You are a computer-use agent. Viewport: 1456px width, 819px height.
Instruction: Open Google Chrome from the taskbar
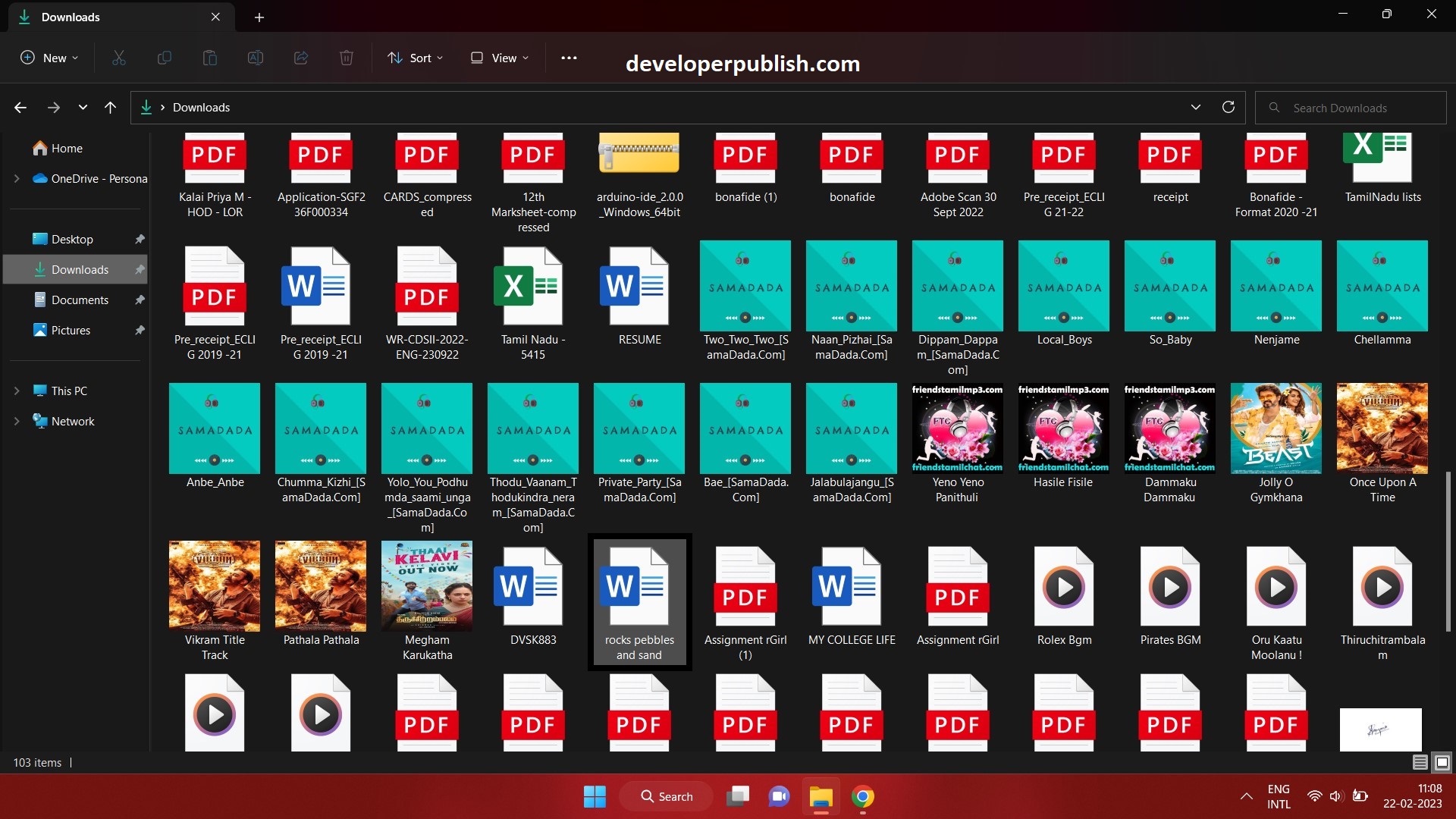click(x=863, y=797)
